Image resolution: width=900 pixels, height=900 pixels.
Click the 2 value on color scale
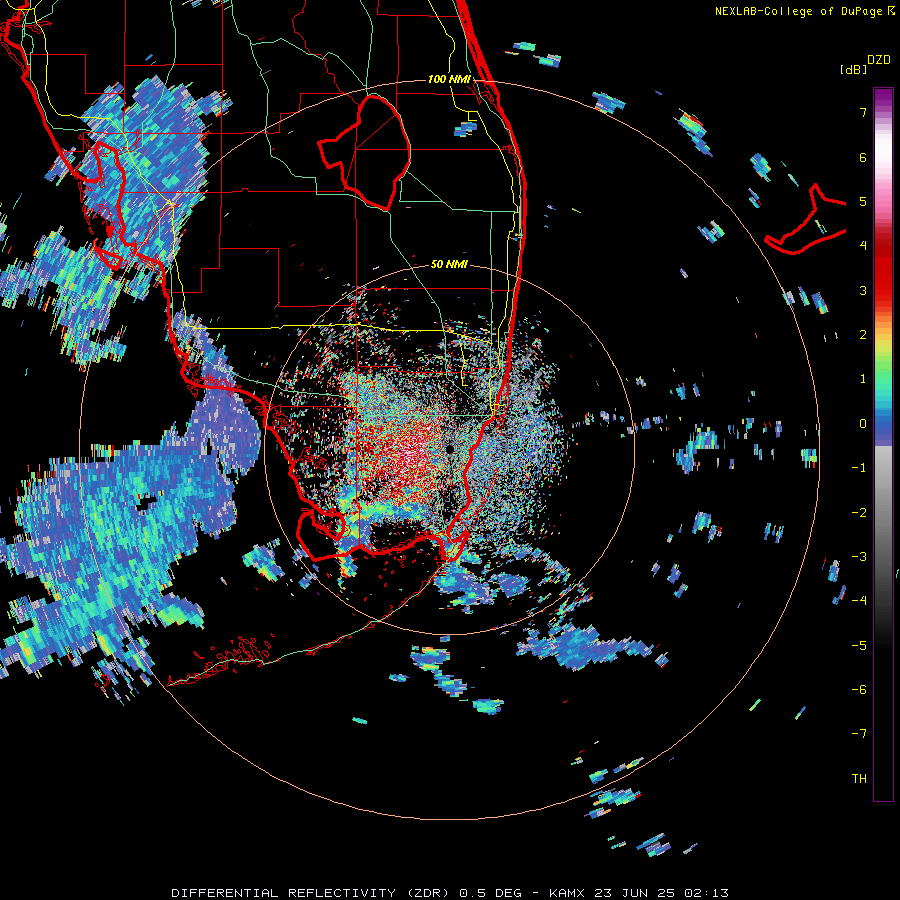click(x=863, y=335)
